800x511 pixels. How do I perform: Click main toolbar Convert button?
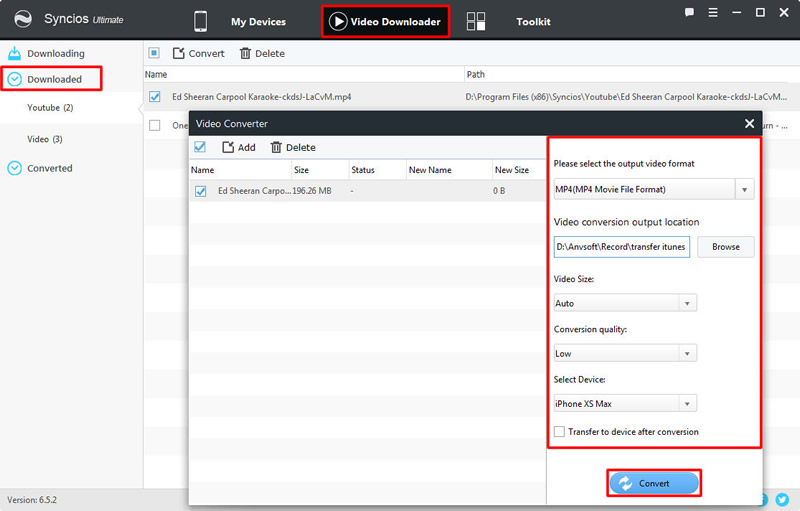[x=198, y=54]
